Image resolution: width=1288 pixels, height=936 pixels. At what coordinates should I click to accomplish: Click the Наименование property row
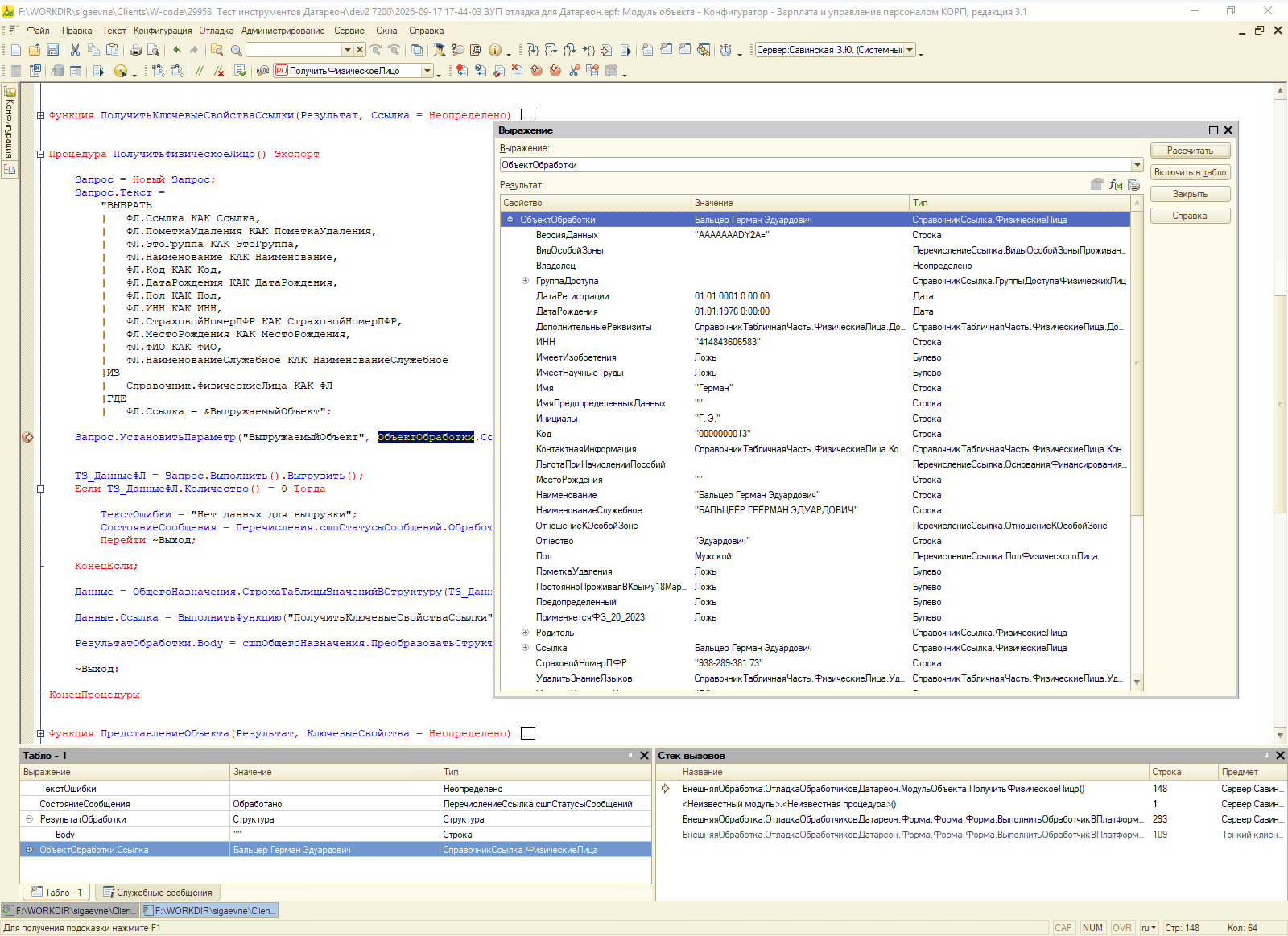point(815,495)
